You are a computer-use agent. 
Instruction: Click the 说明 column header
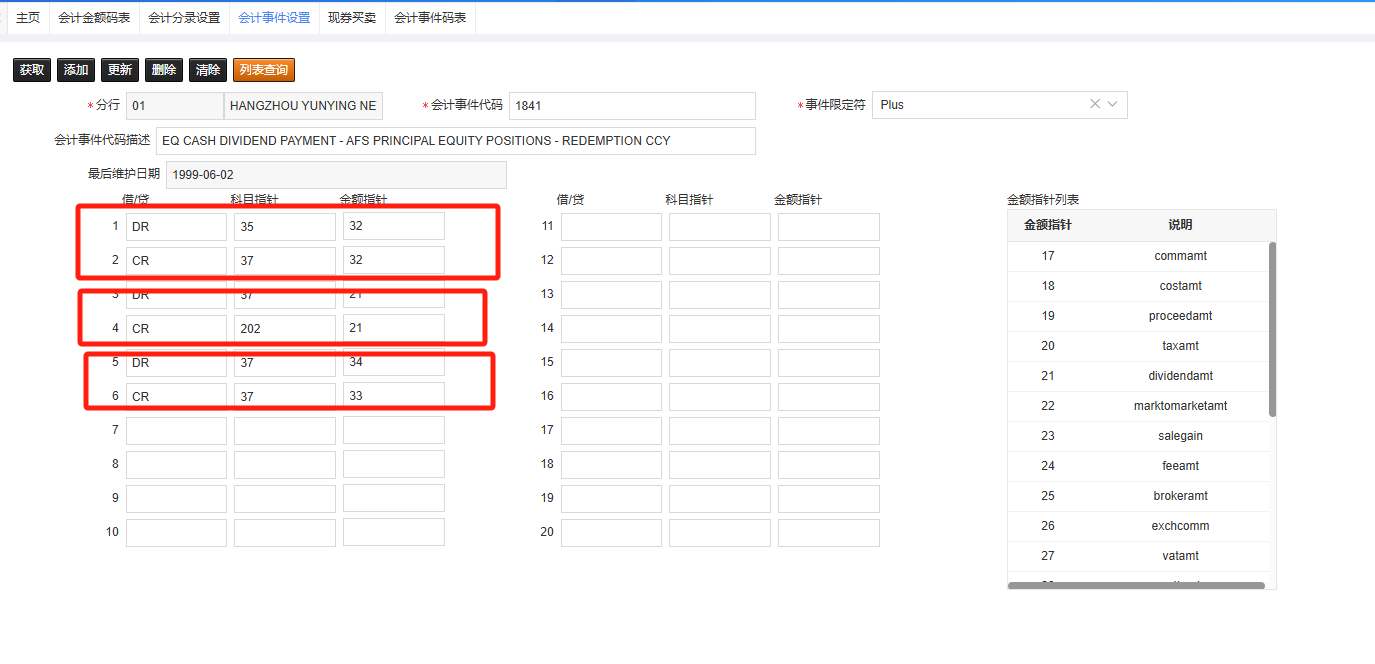click(x=1180, y=225)
